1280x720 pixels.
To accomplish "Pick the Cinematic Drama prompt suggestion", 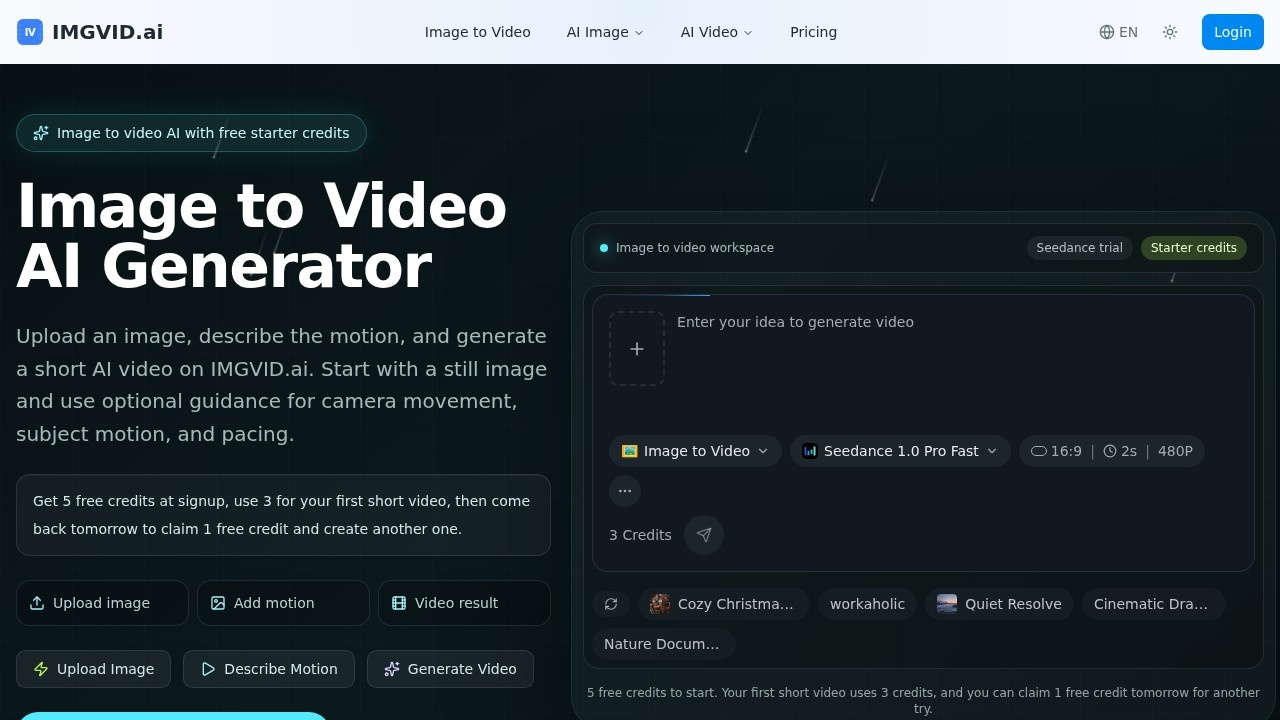I will pyautogui.click(x=1153, y=604).
